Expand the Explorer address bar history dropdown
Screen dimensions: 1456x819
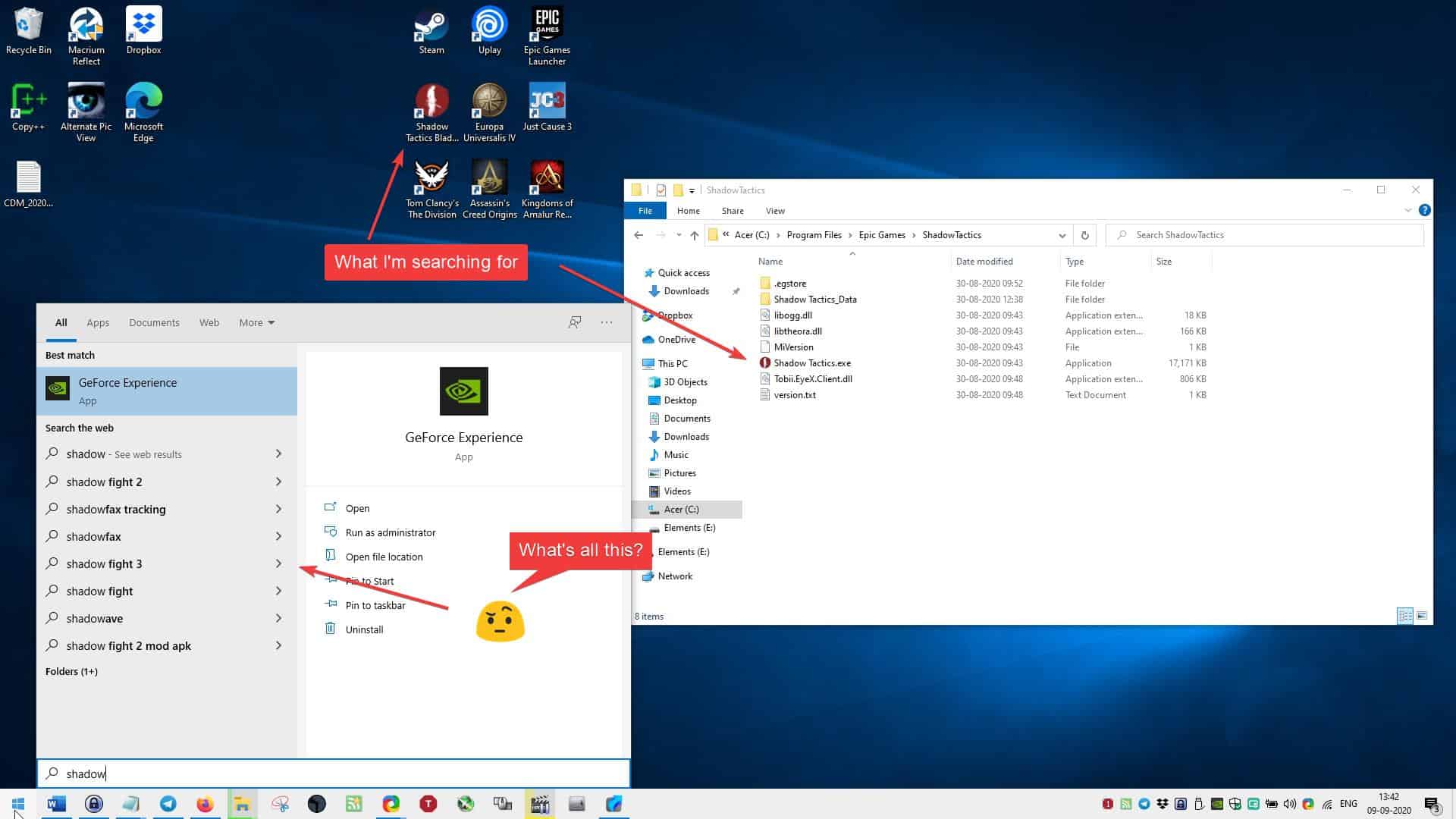coord(1062,235)
